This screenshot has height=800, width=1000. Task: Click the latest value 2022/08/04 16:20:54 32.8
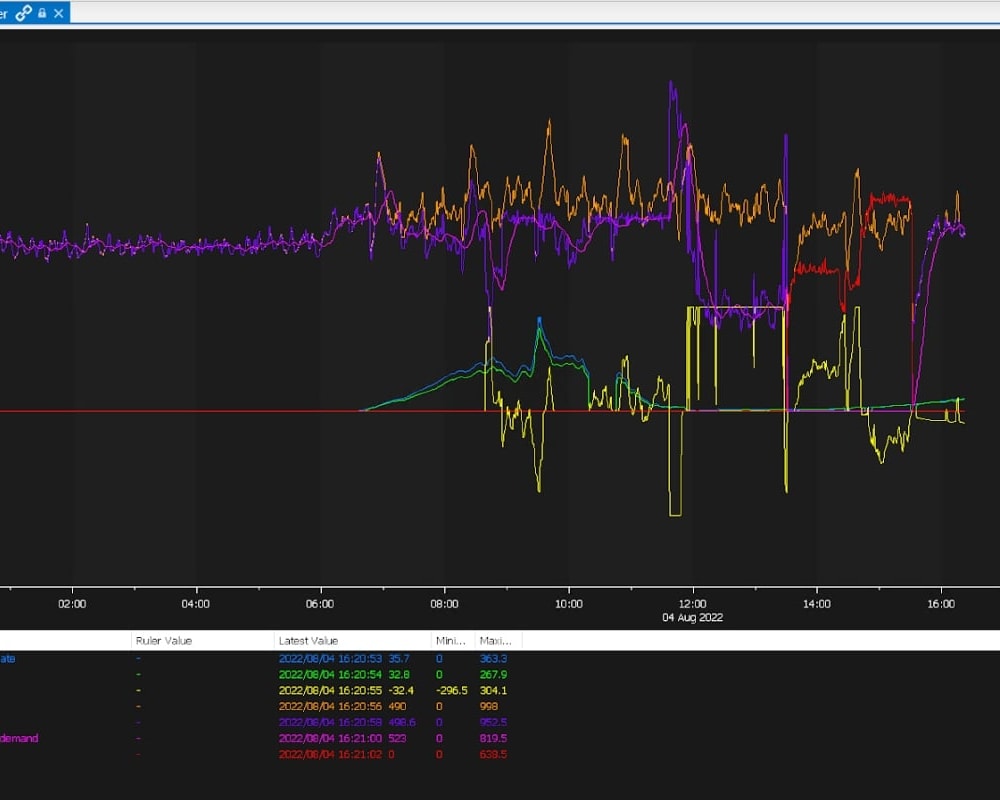pos(344,674)
